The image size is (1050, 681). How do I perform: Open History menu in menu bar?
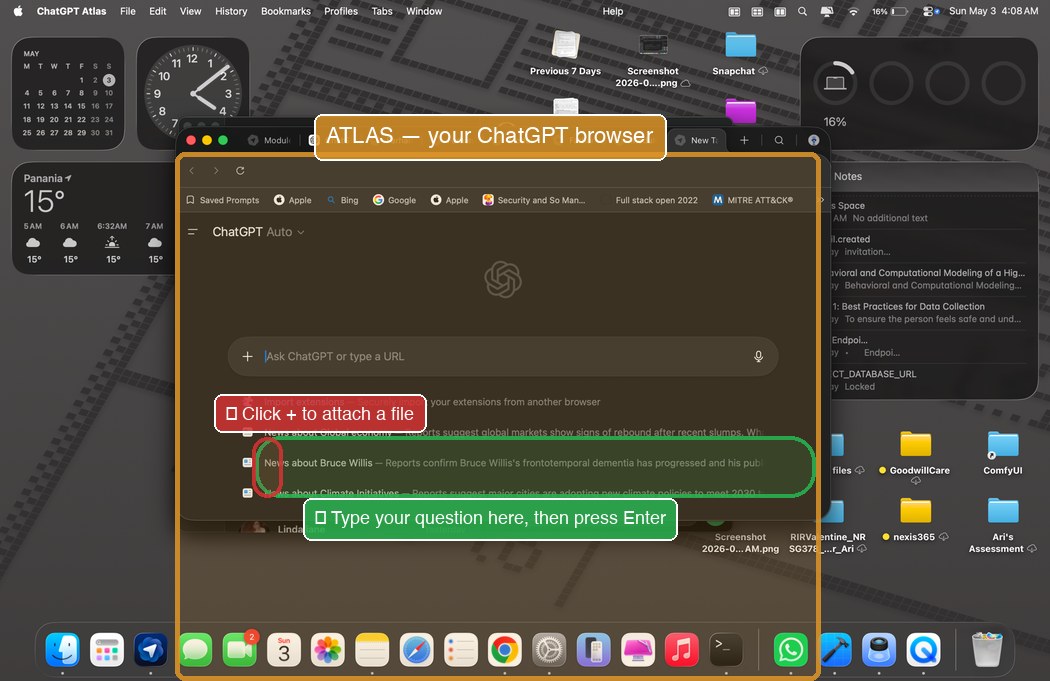pos(231,11)
